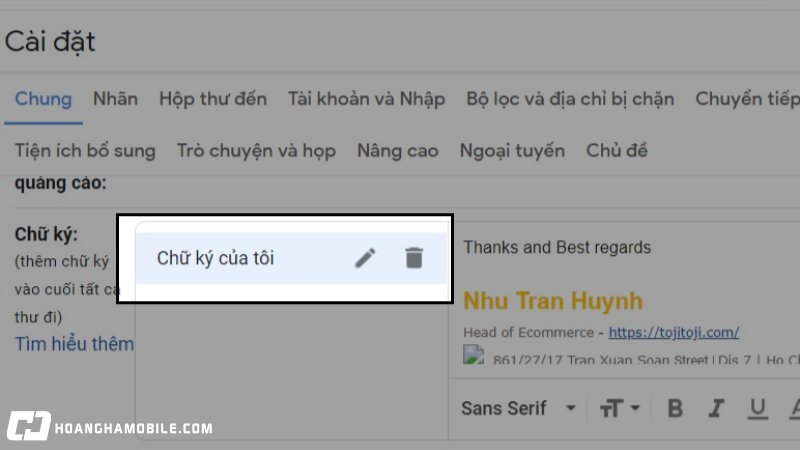Open Trò chuyện và họp tab
This screenshot has height=450, width=800.
coord(256,151)
